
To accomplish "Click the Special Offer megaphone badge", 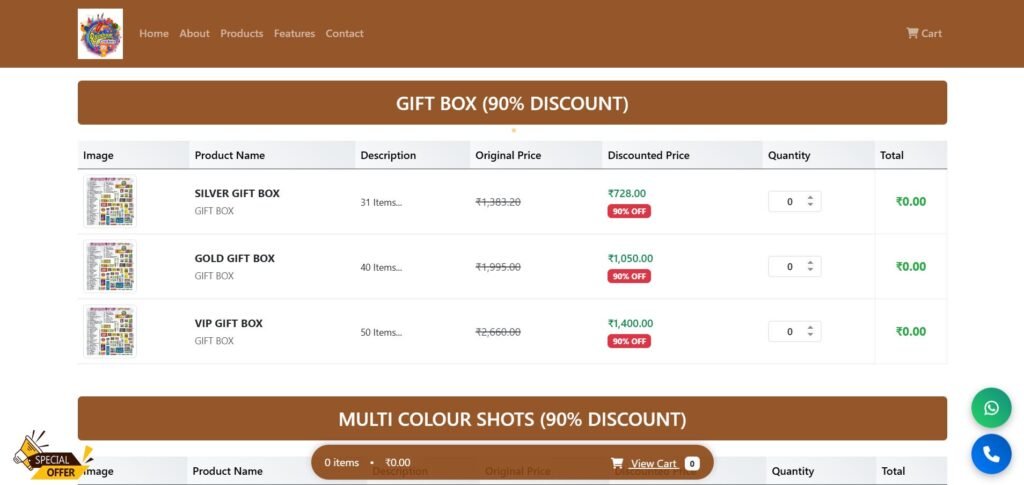I will 50,456.
